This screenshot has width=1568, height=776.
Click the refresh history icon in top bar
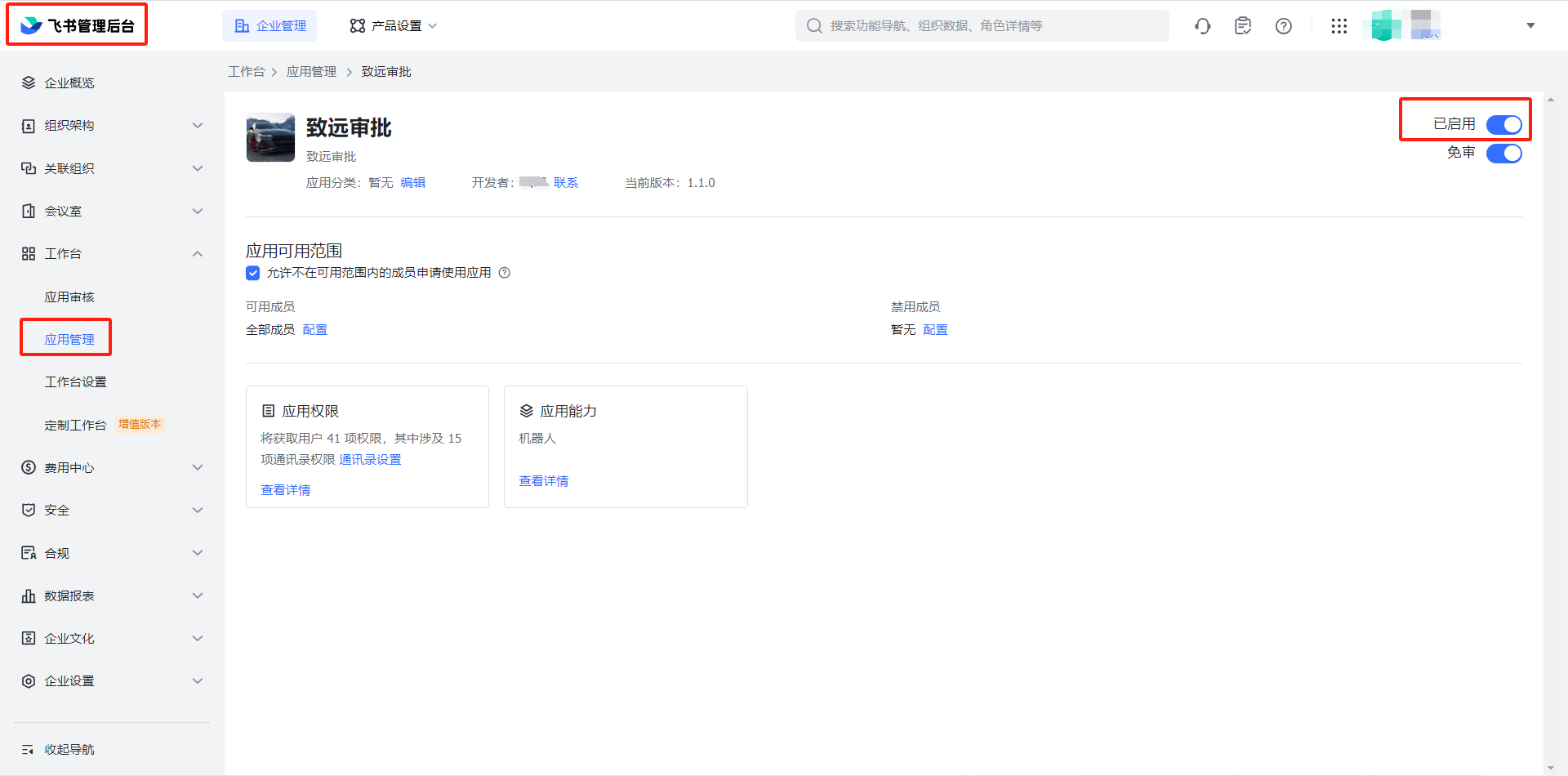[x=1202, y=25]
